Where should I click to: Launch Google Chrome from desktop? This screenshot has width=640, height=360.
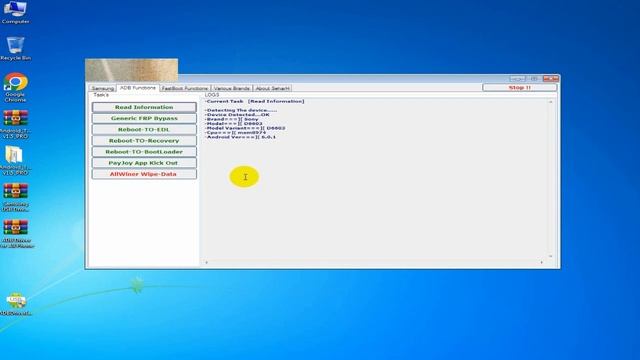(x=16, y=87)
